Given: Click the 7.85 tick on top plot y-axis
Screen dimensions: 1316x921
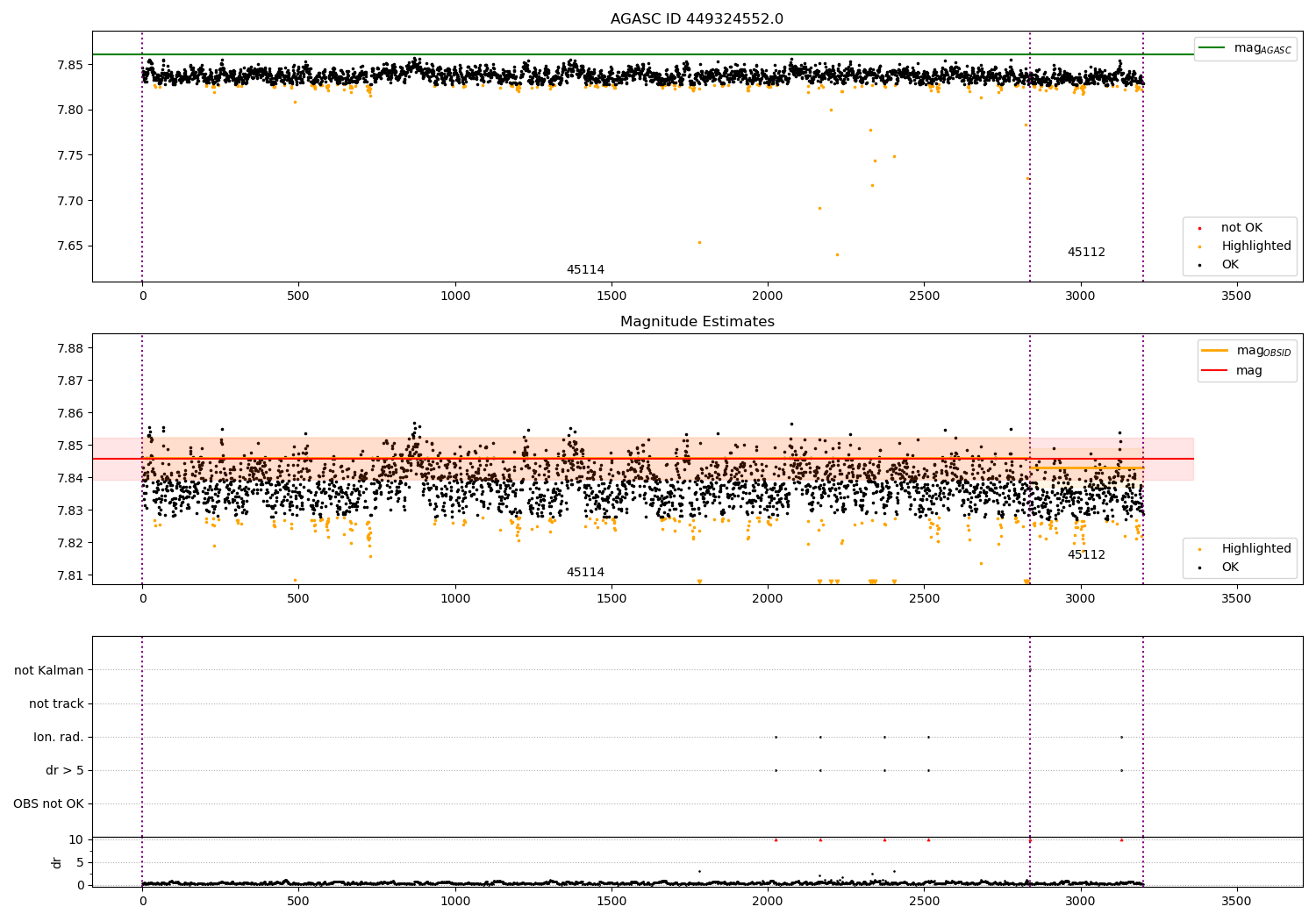Looking at the screenshot, I should click(68, 65).
